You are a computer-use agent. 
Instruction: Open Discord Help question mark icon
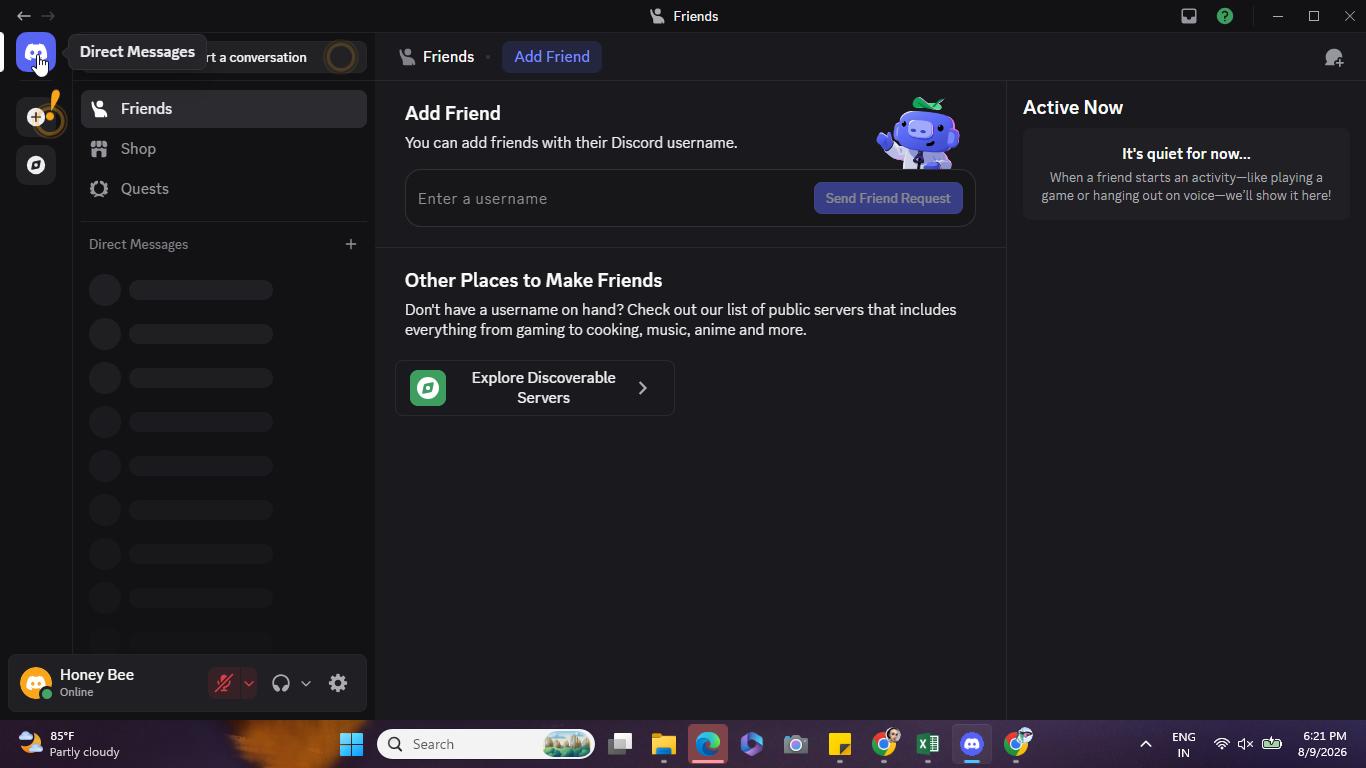pos(1225,16)
